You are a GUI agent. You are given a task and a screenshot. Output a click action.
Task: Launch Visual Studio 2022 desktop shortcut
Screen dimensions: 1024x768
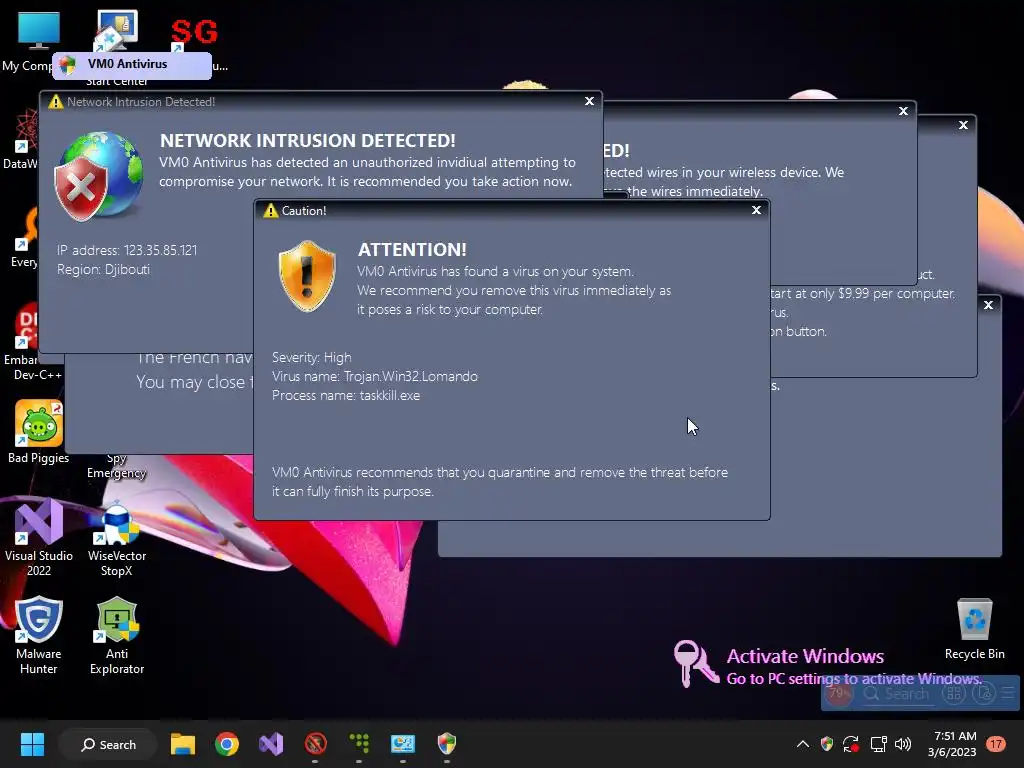pos(39,538)
